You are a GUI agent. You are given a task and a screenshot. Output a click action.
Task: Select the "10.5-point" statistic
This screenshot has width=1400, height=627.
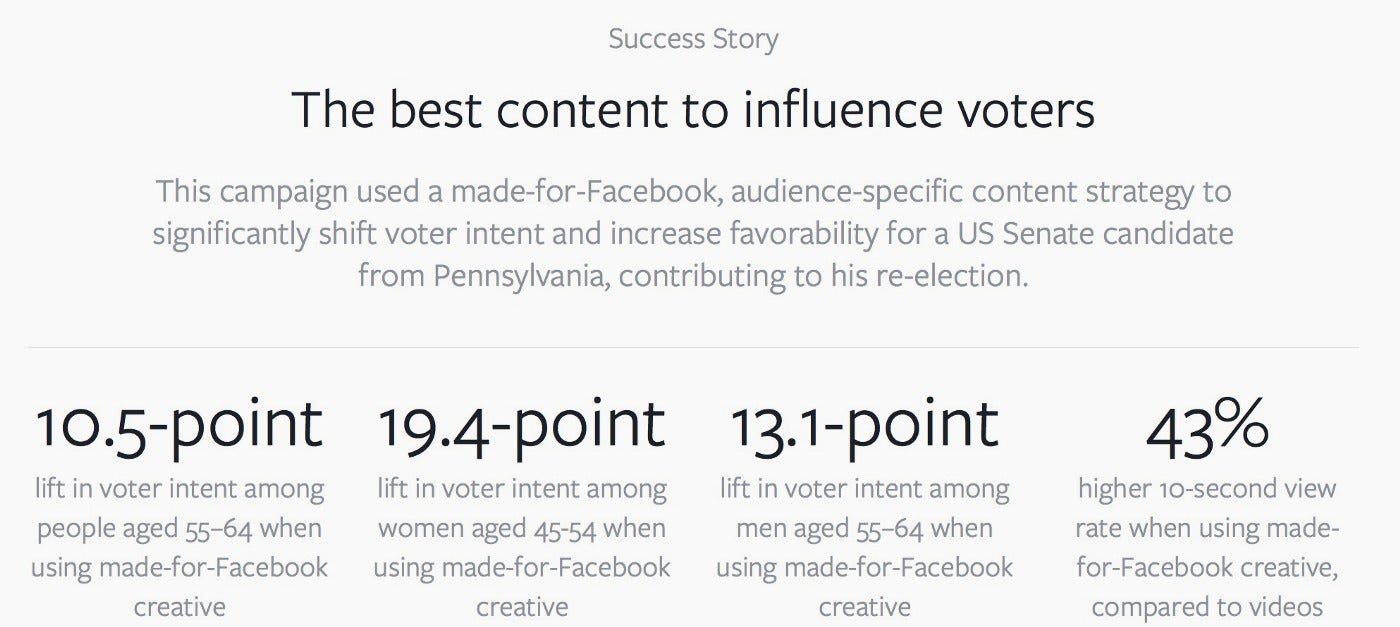[x=179, y=425]
